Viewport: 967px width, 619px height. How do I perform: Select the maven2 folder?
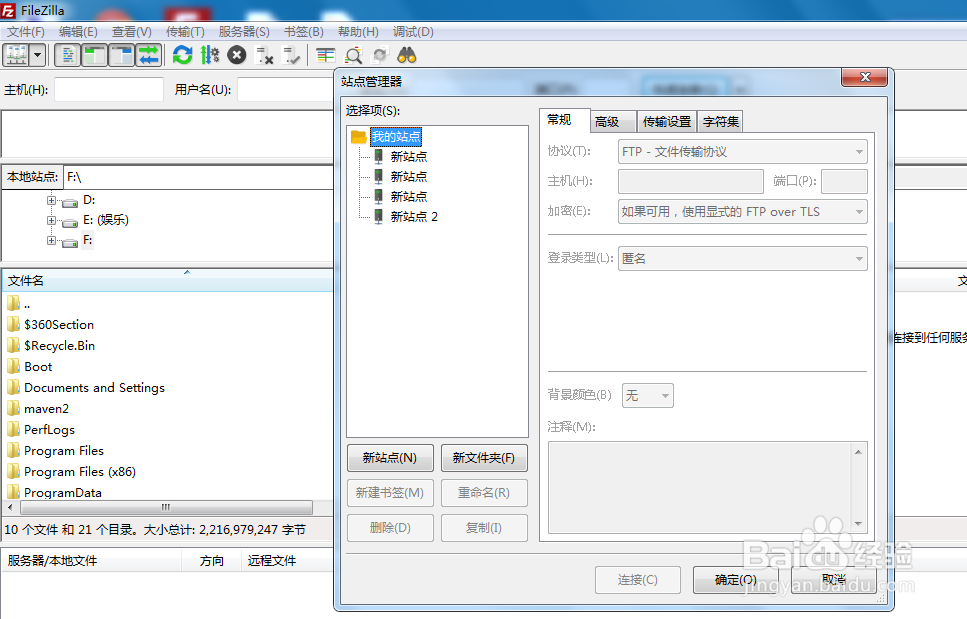pyautogui.click(x=46, y=409)
